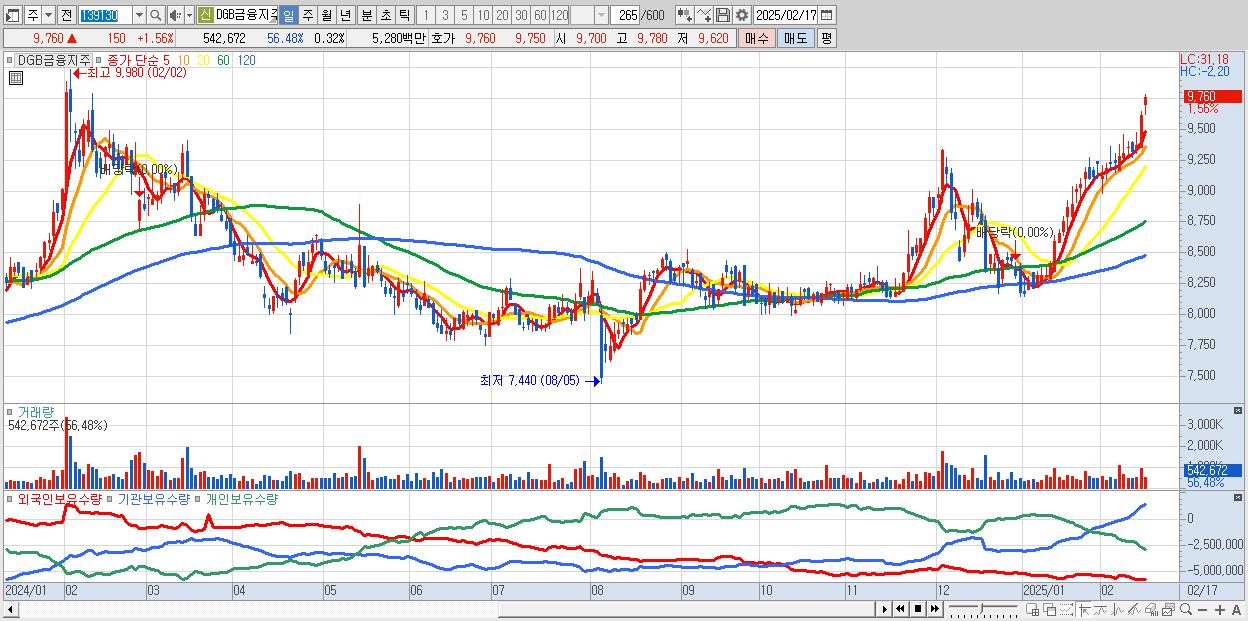Viewport: 1248px width, 621px height.
Task: Switch to 초 second period
Action: [x=385, y=15]
